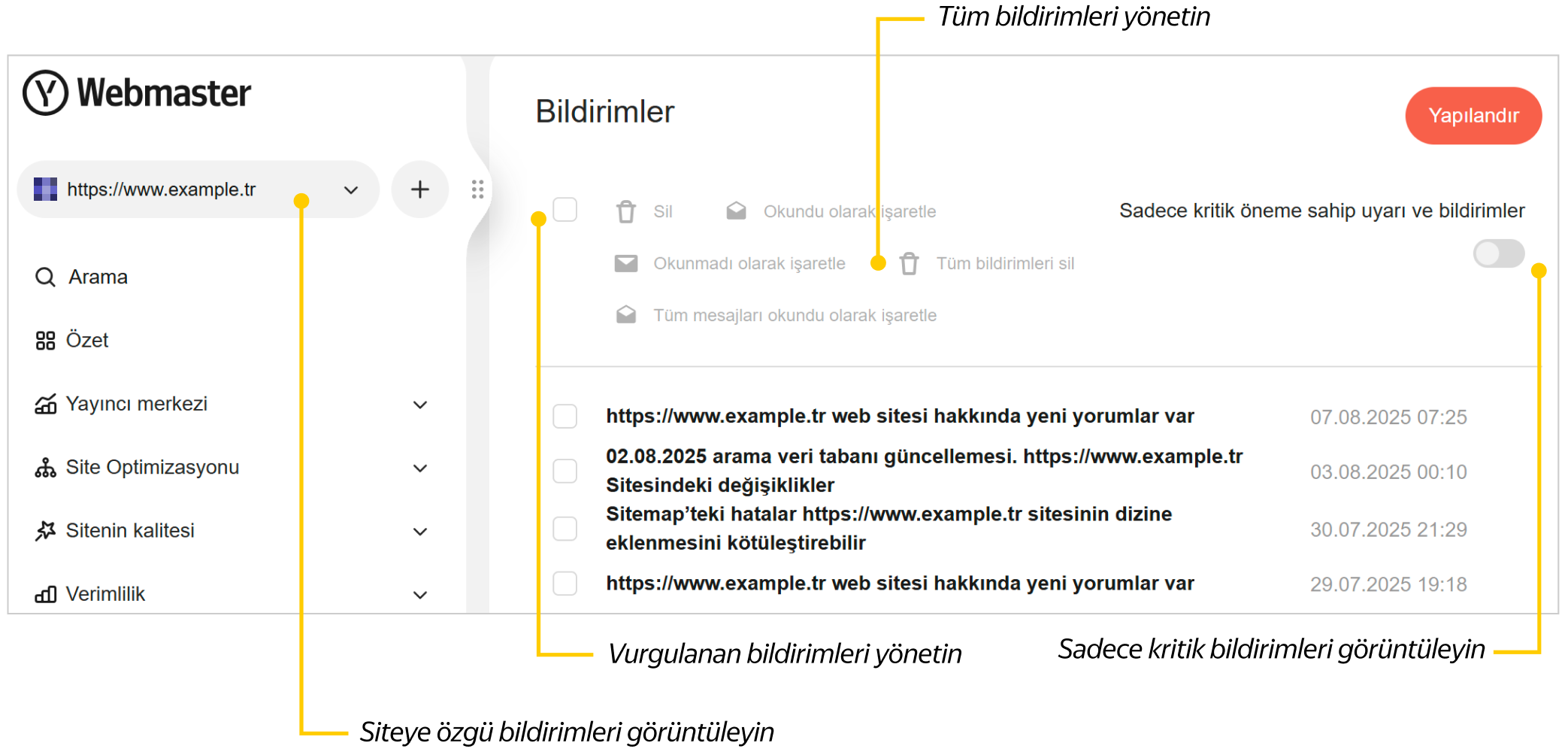Click the open envelope icon for Okundu olarak işaretle
The height and width of the screenshot is (749, 1568).
[736, 211]
